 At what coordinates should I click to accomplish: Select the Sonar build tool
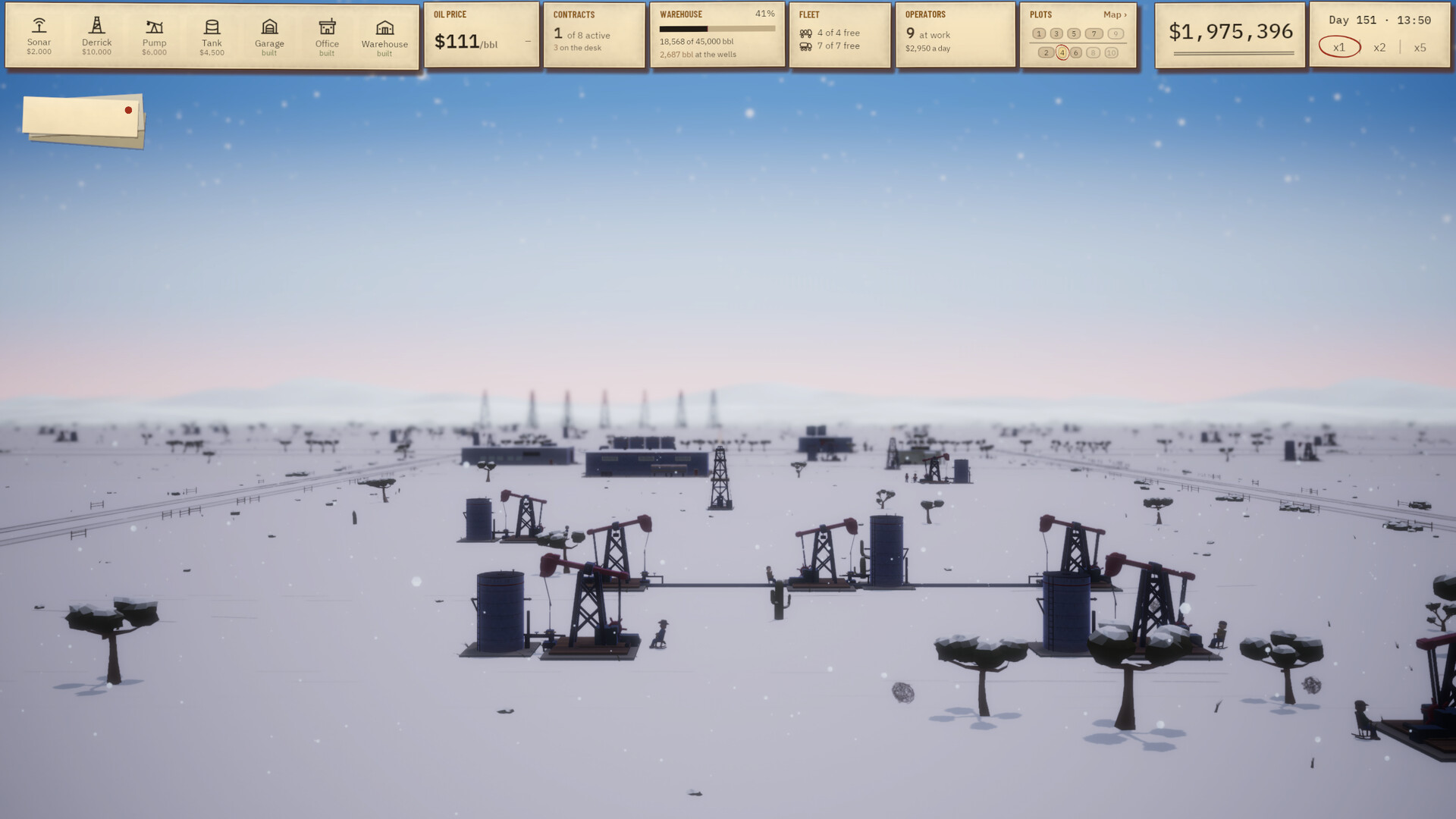point(39,36)
